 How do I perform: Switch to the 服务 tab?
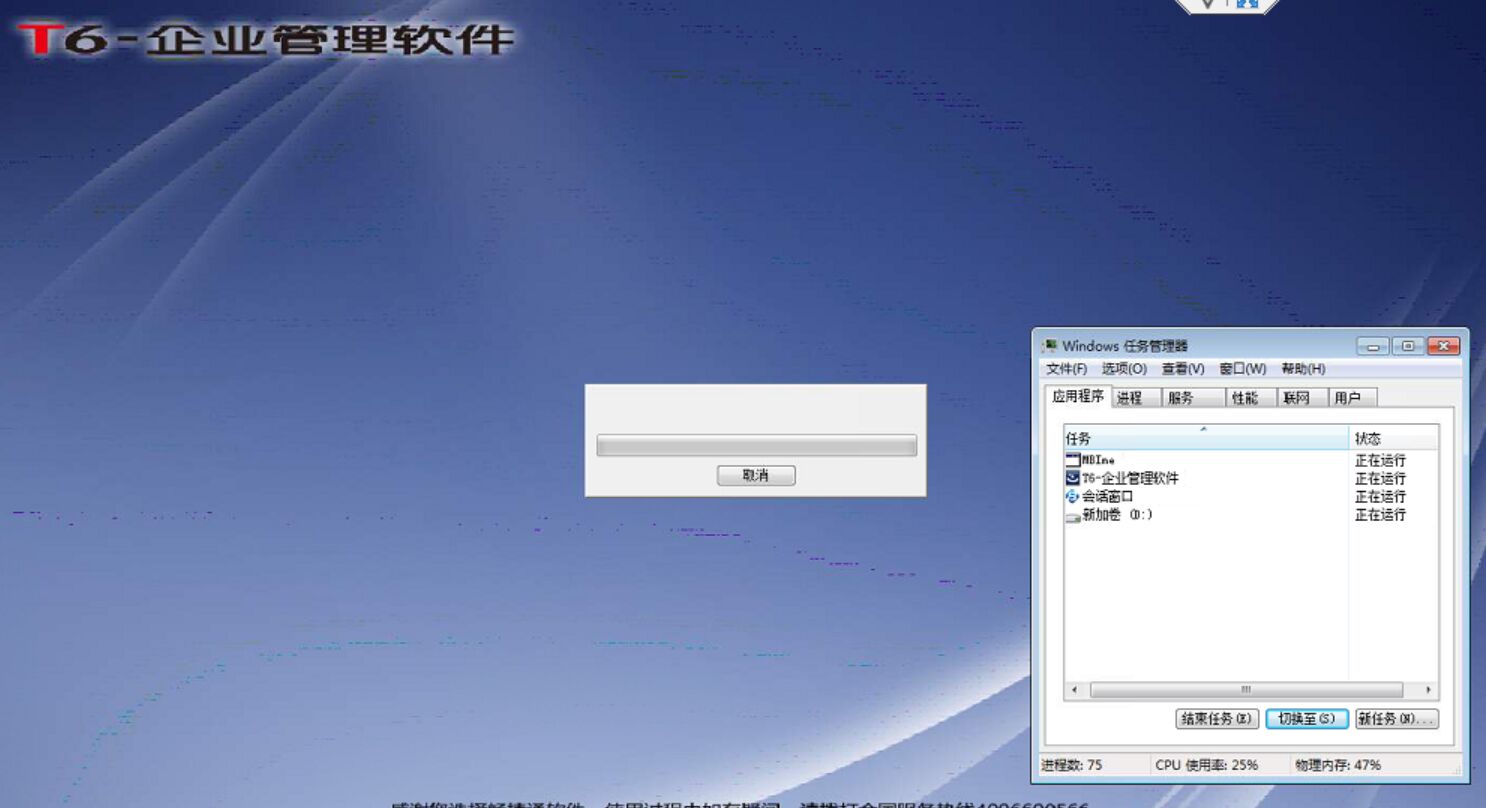coord(1194,398)
